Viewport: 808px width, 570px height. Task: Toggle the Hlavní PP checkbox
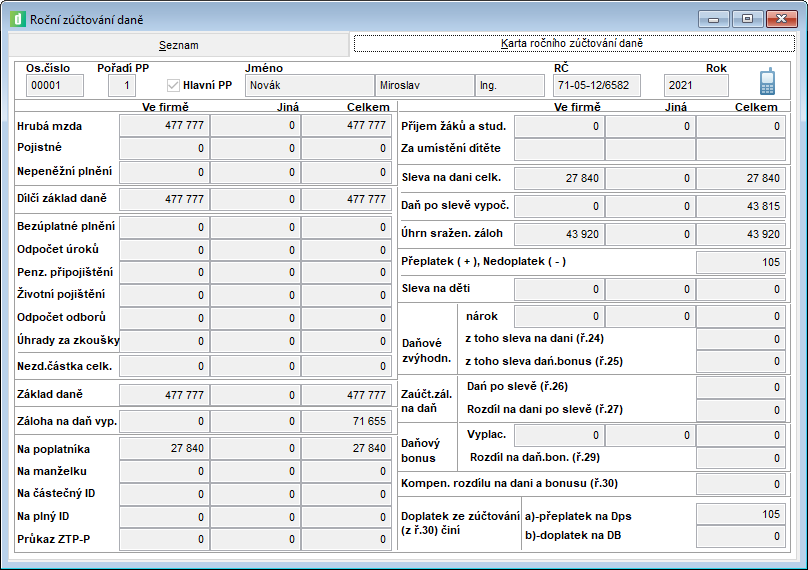(x=174, y=86)
